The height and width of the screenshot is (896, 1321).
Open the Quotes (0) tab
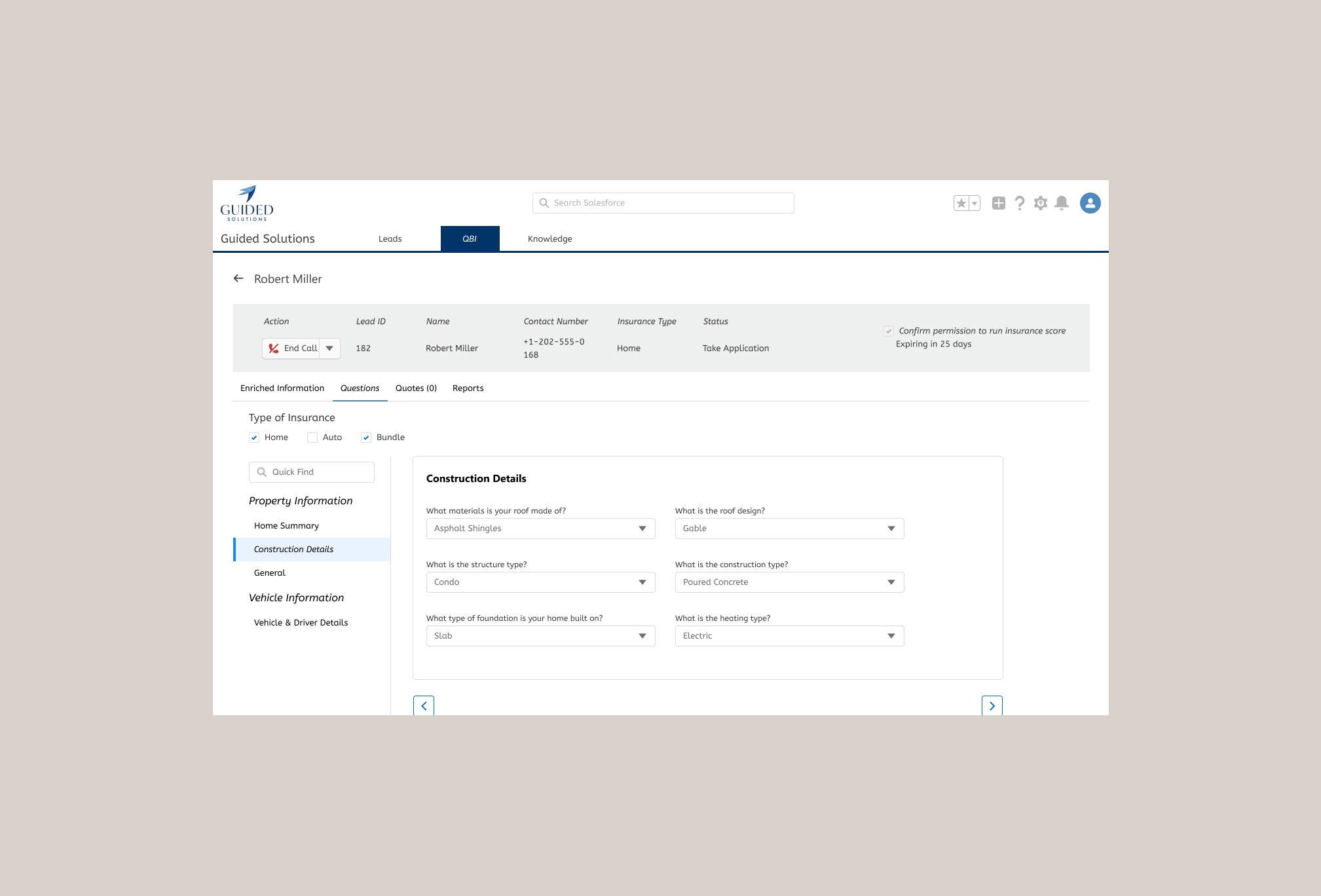[x=416, y=388]
